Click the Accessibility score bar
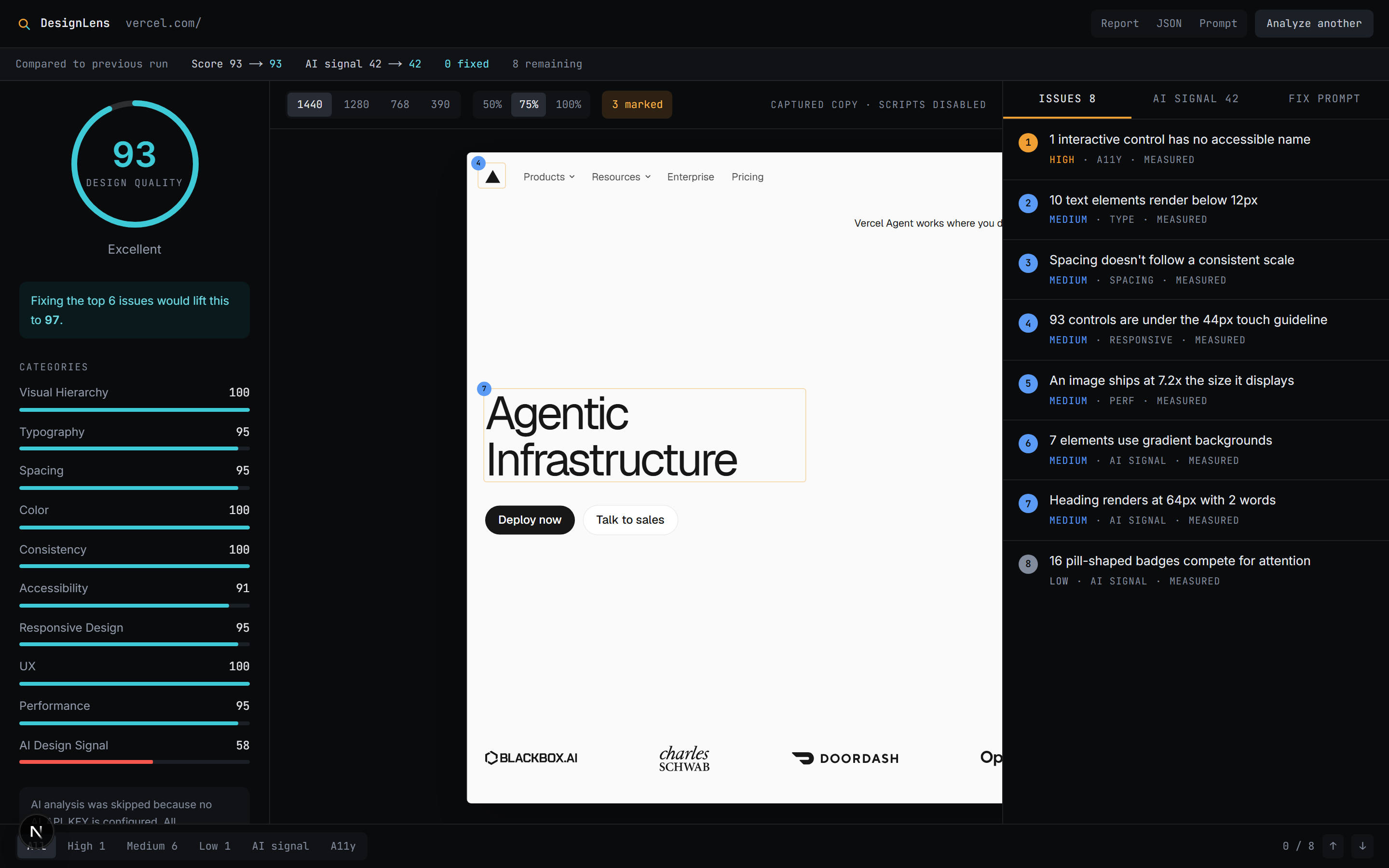The width and height of the screenshot is (1389, 868). 134,606
